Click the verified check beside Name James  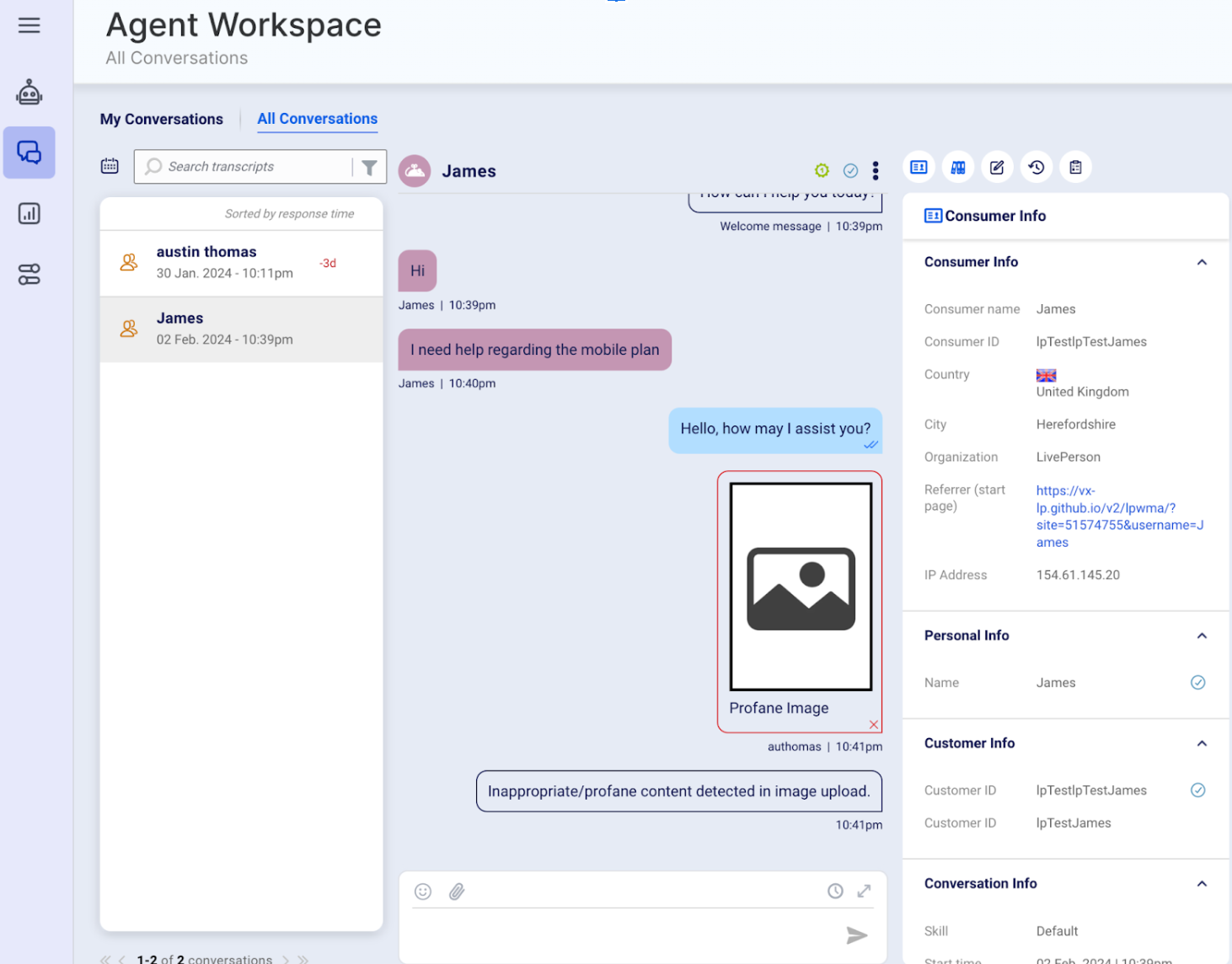1197,683
